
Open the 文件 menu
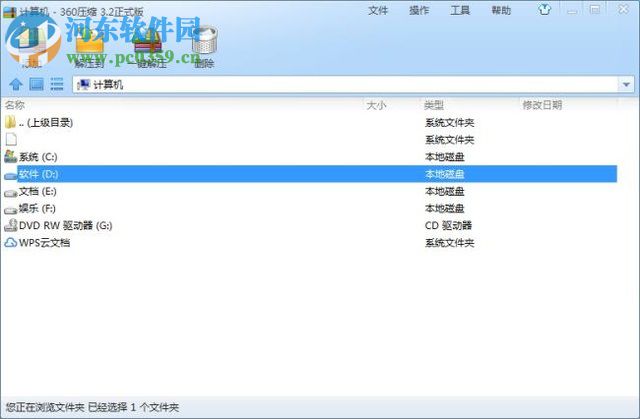pos(378,10)
